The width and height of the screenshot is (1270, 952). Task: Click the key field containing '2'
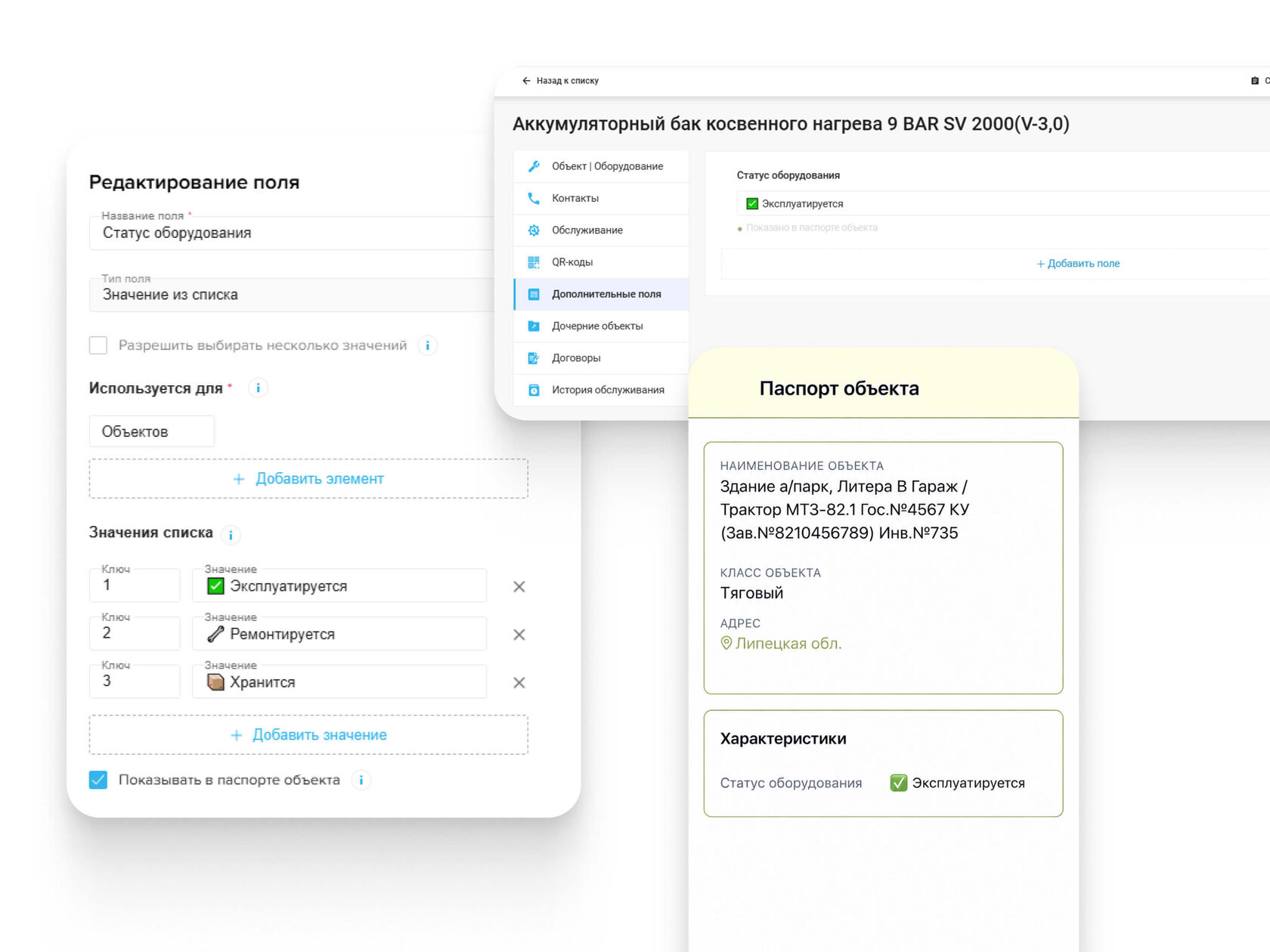coord(135,633)
